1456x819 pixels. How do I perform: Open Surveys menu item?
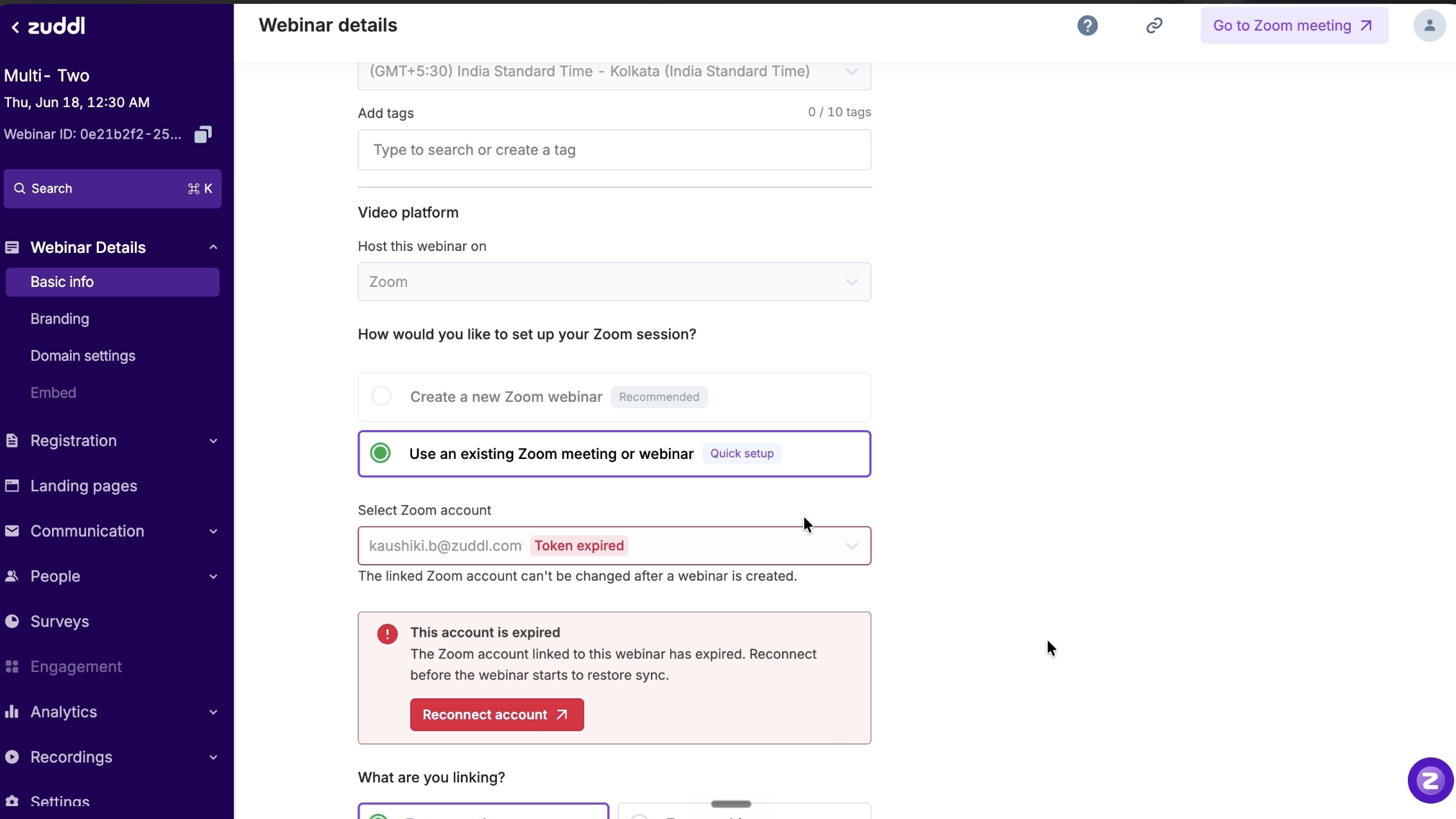[x=60, y=621]
